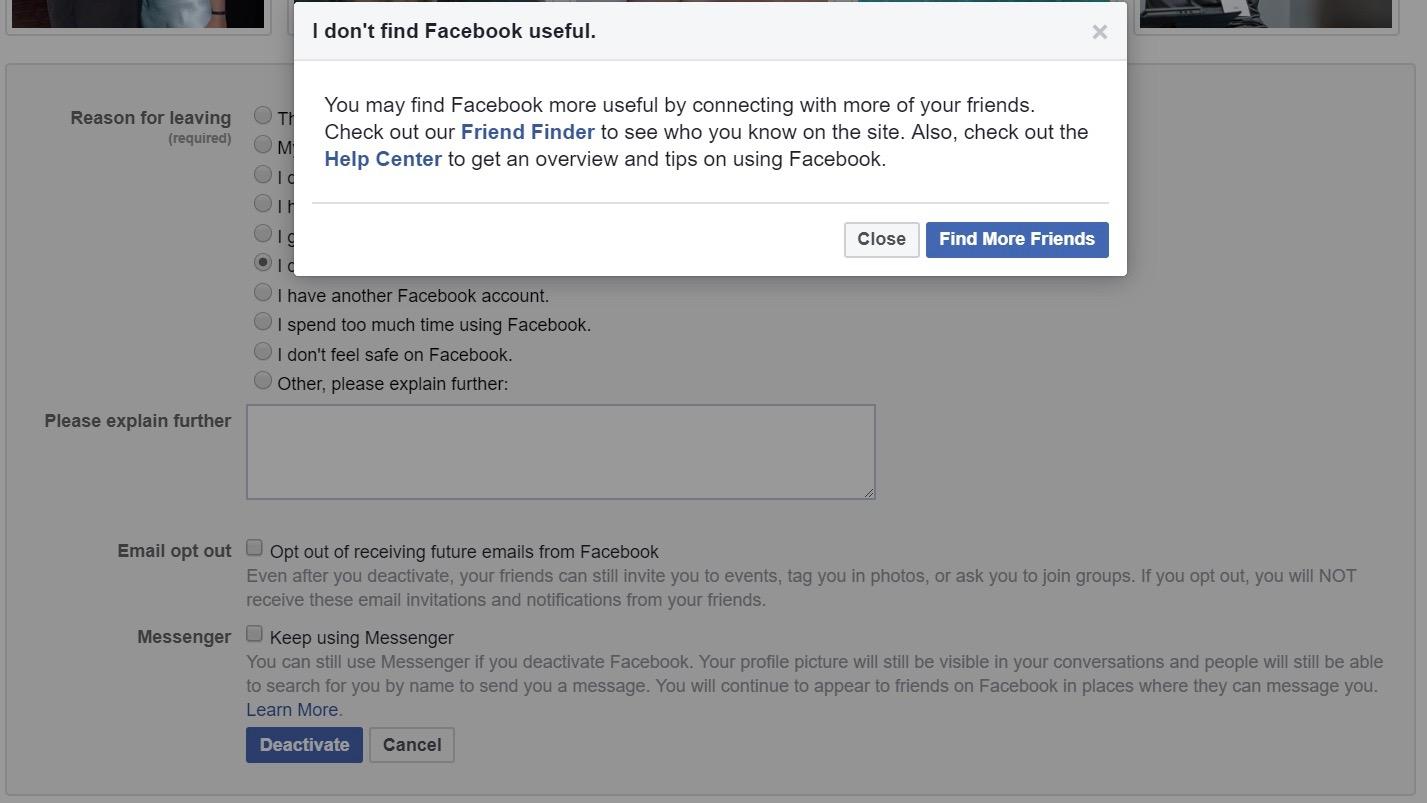Pick "Other, please explain further" radio
Viewport: 1427px width, 803px height.
pos(263,381)
